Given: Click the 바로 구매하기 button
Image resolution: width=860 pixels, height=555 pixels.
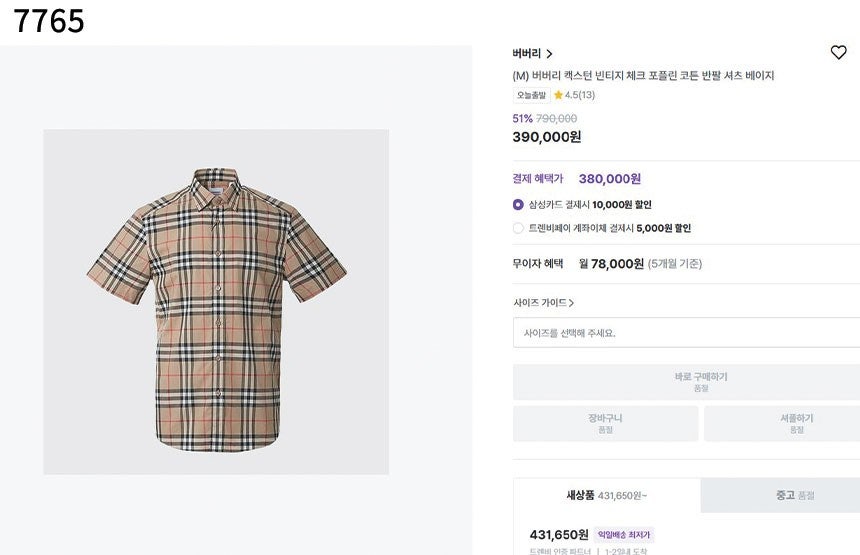Looking at the screenshot, I should [x=686, y=382].
